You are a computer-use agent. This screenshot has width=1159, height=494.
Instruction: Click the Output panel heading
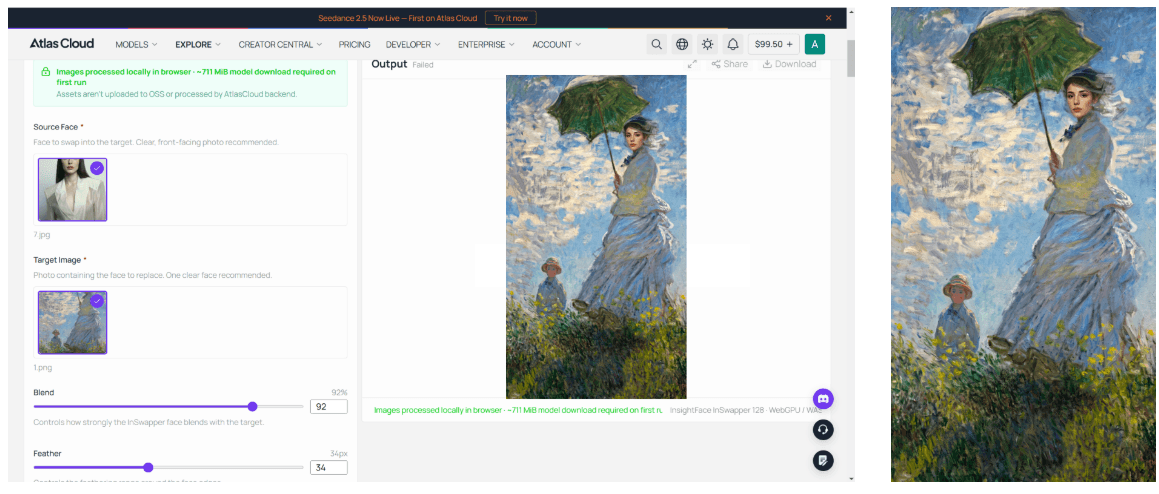(389, 64)
